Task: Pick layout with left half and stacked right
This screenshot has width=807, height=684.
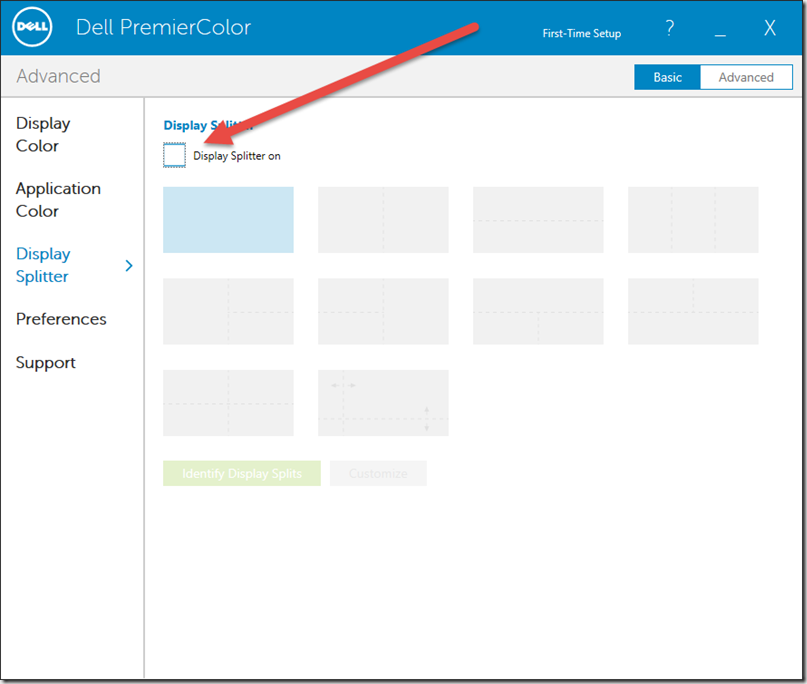Action: tap(229, 311)
